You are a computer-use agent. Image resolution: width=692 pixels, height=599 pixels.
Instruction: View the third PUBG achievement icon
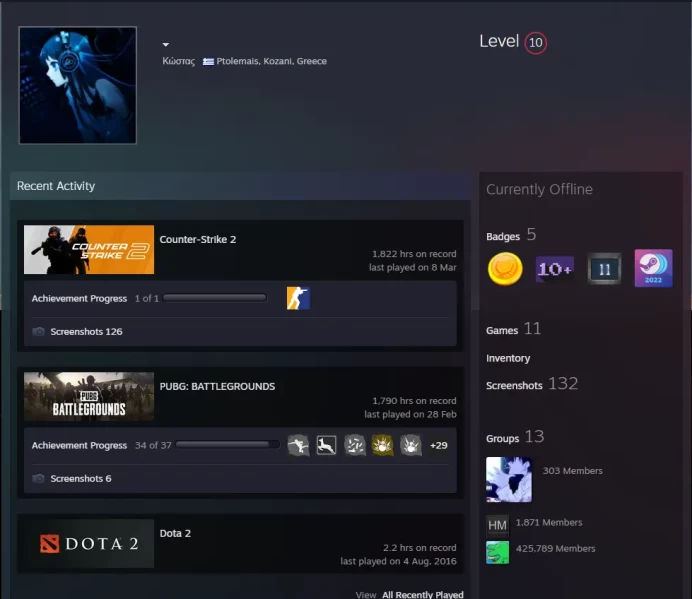[x=355, y=445]
